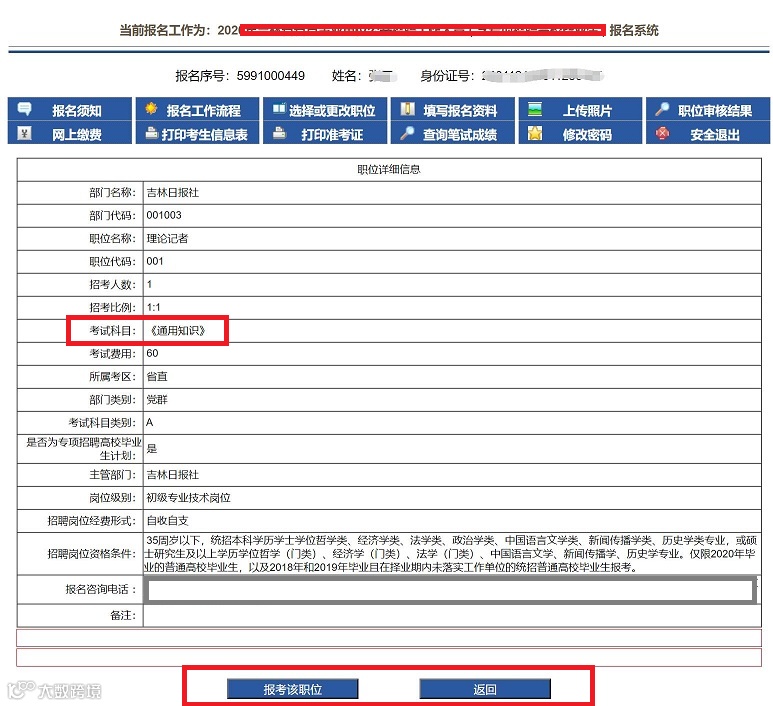Open 打印准考证 menu item
773x706 pixels.
(x=325, y=133)
